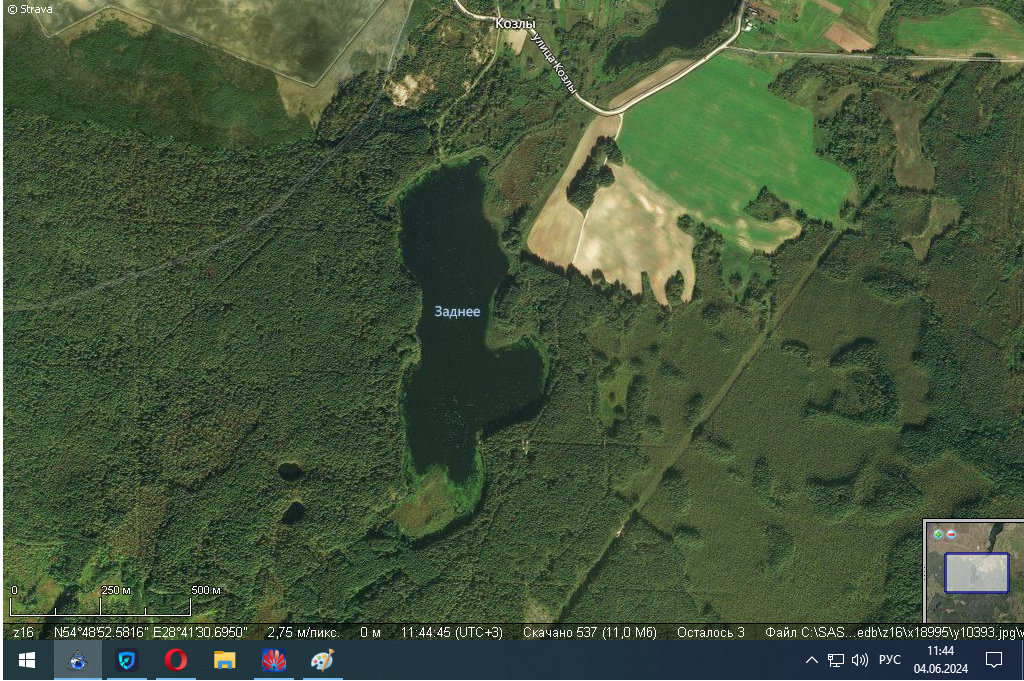Click the z16 zoom level indicator

[x=23, y=632]
